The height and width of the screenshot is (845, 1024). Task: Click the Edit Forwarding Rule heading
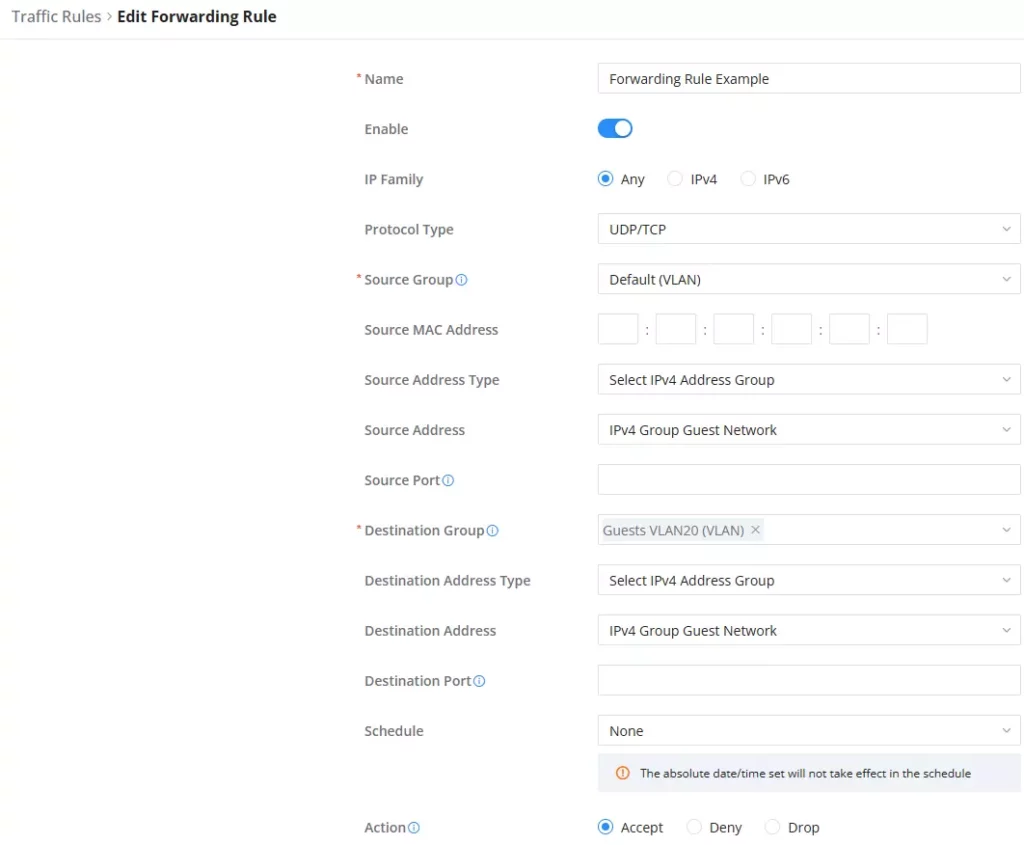coord(197,16)
